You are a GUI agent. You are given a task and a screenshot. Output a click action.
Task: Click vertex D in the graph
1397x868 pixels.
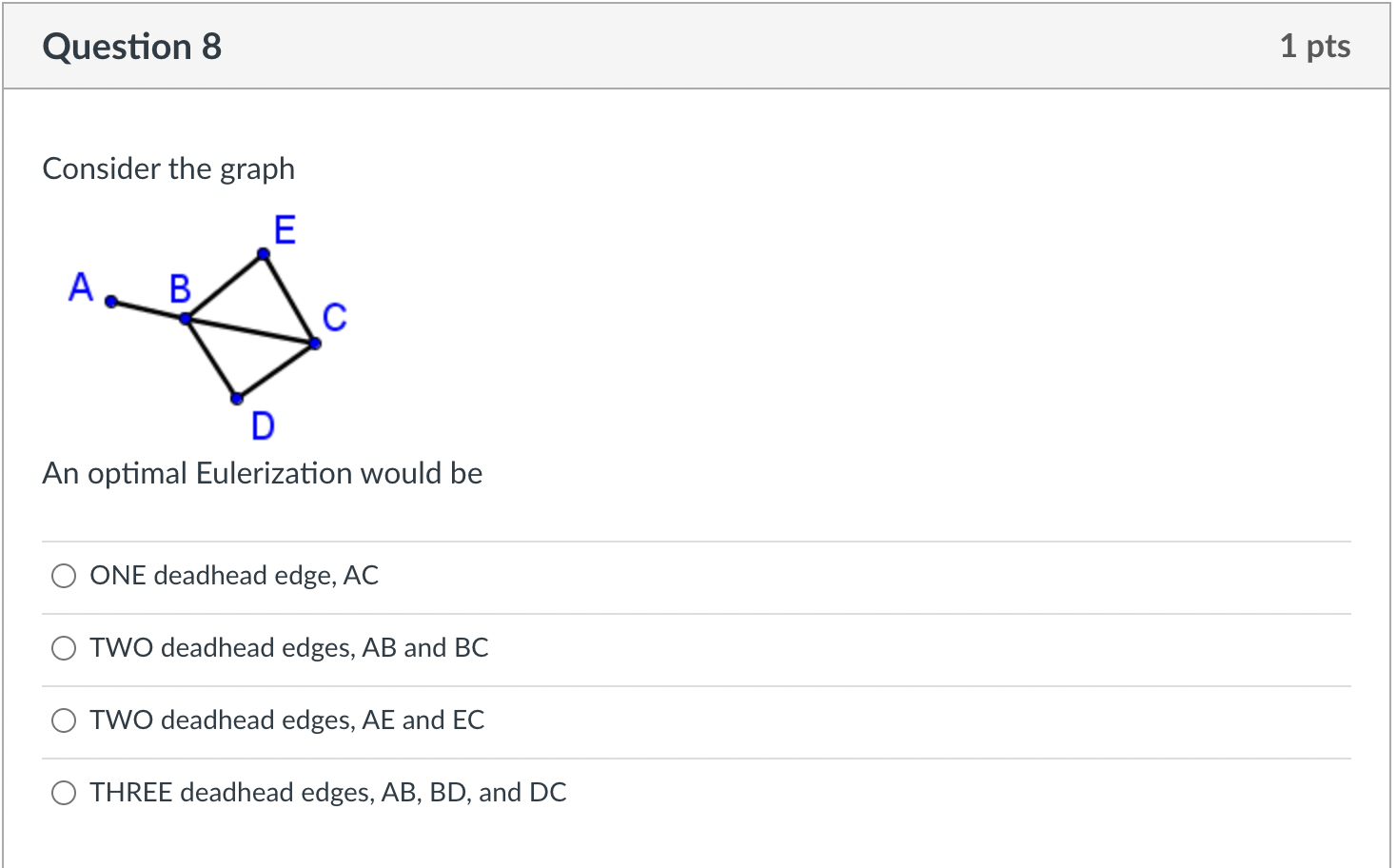coord(236,397)
